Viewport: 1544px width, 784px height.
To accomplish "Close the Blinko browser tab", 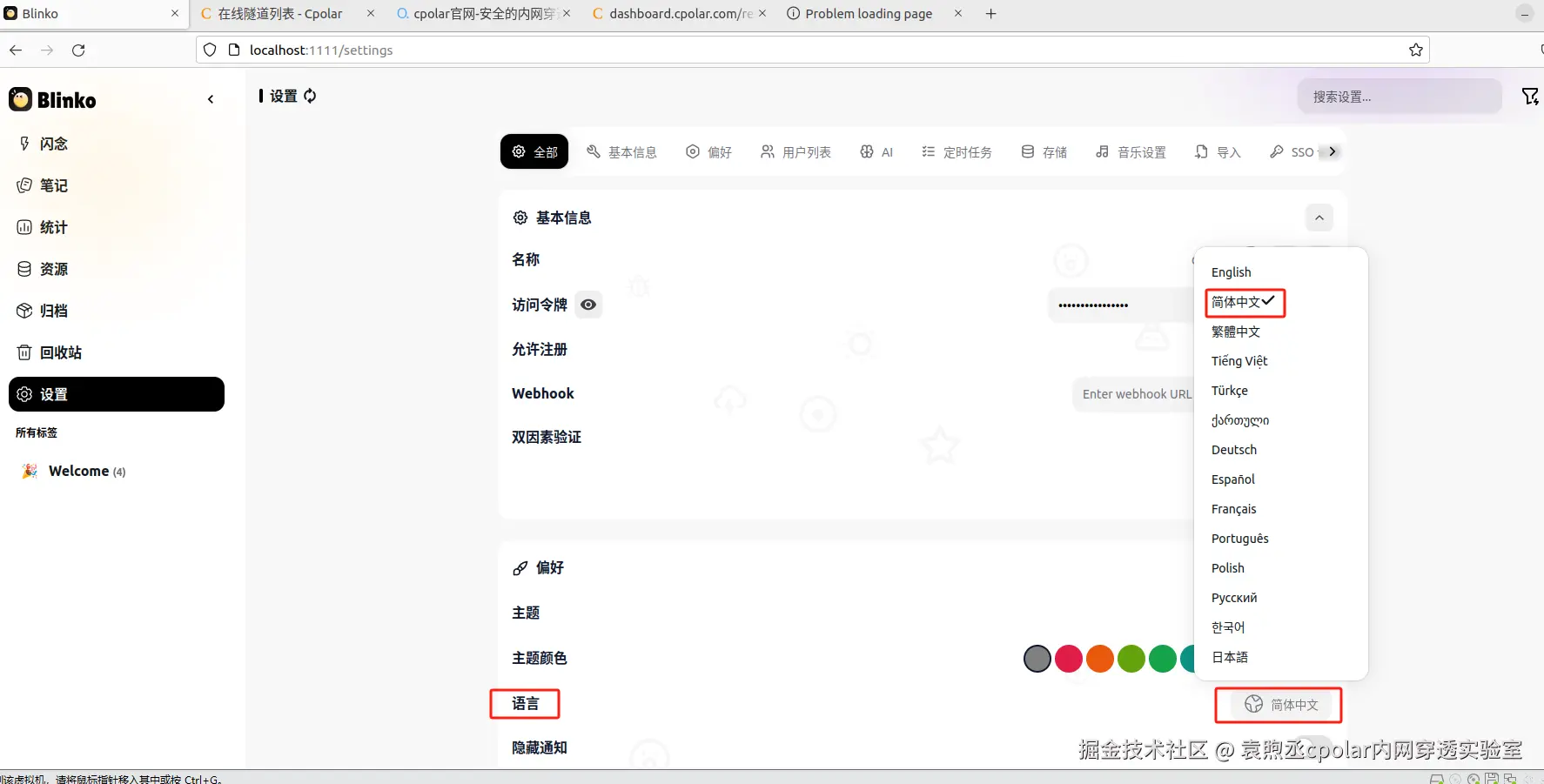I will click(174, 14).
